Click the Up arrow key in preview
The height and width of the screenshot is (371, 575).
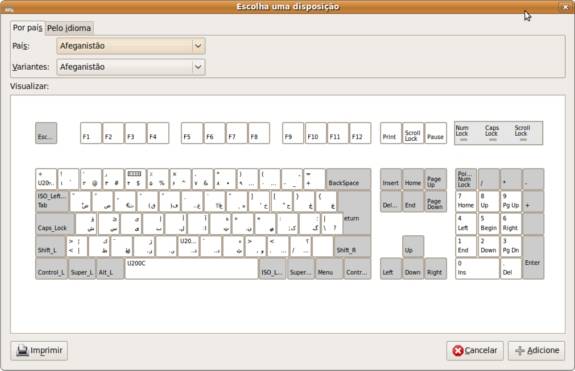(x=413, y=246)
